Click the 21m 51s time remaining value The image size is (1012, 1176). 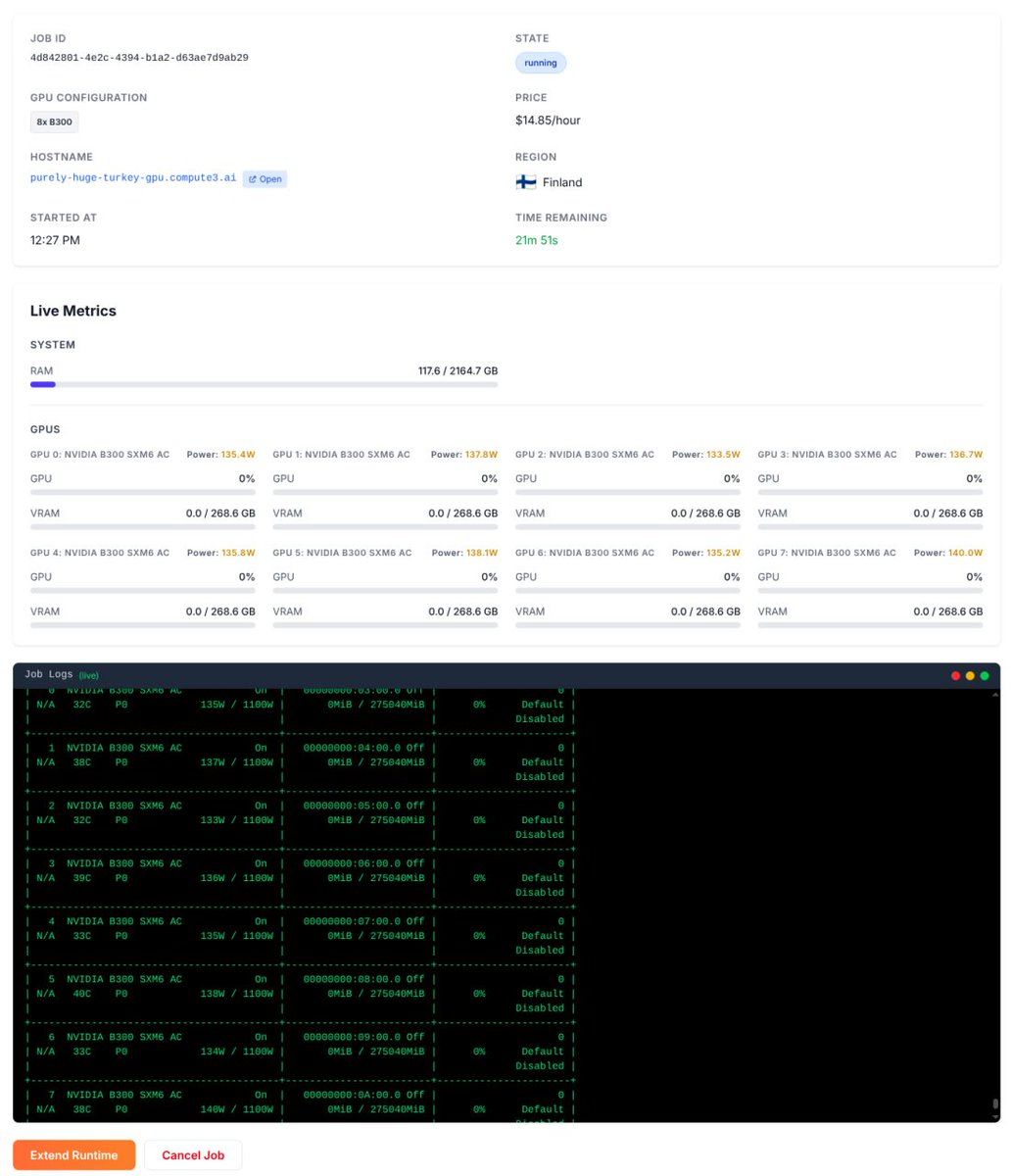537,240
